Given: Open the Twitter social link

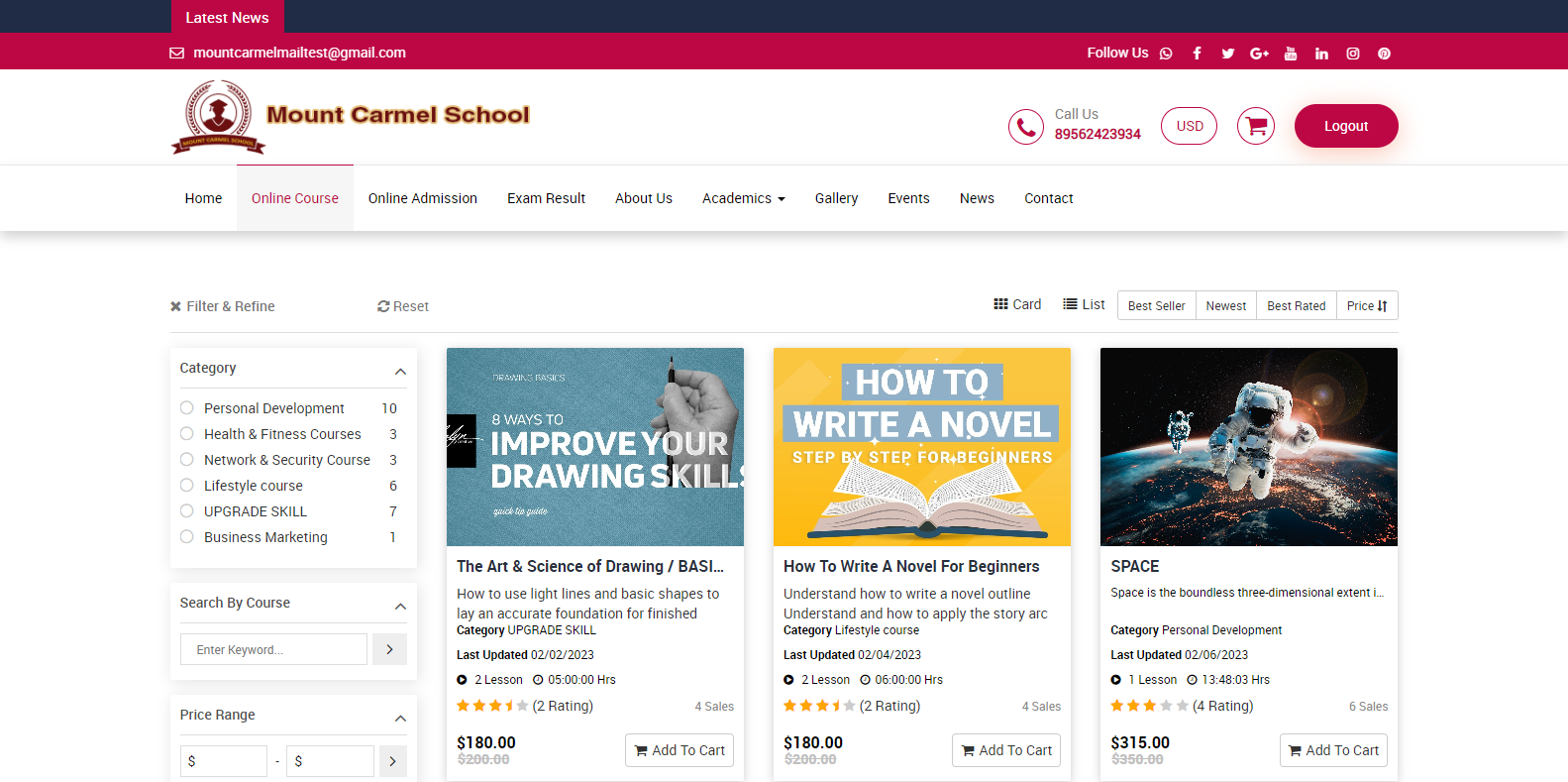Looking at the screenshot, I should [1227, 54].
